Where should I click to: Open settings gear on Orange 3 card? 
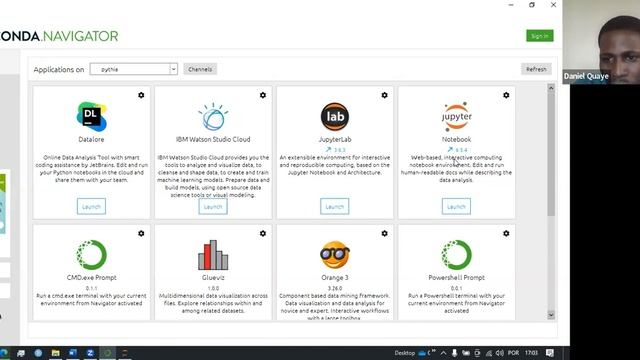click(384, 233)
